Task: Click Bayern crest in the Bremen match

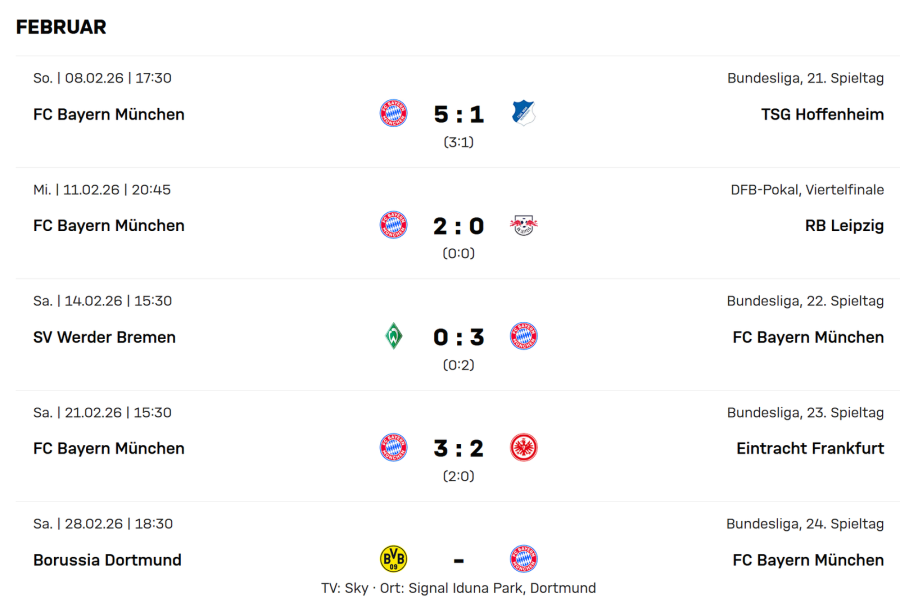Action: [524, 336]
